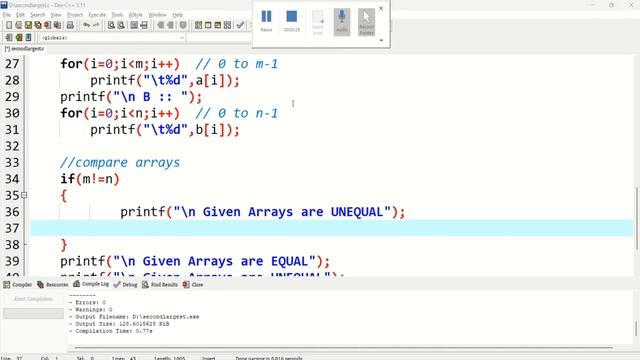Image resolution: width=640 pixels, height=360 pixels.
Task: Click the Close file toolbar icon
Action: 48,25
